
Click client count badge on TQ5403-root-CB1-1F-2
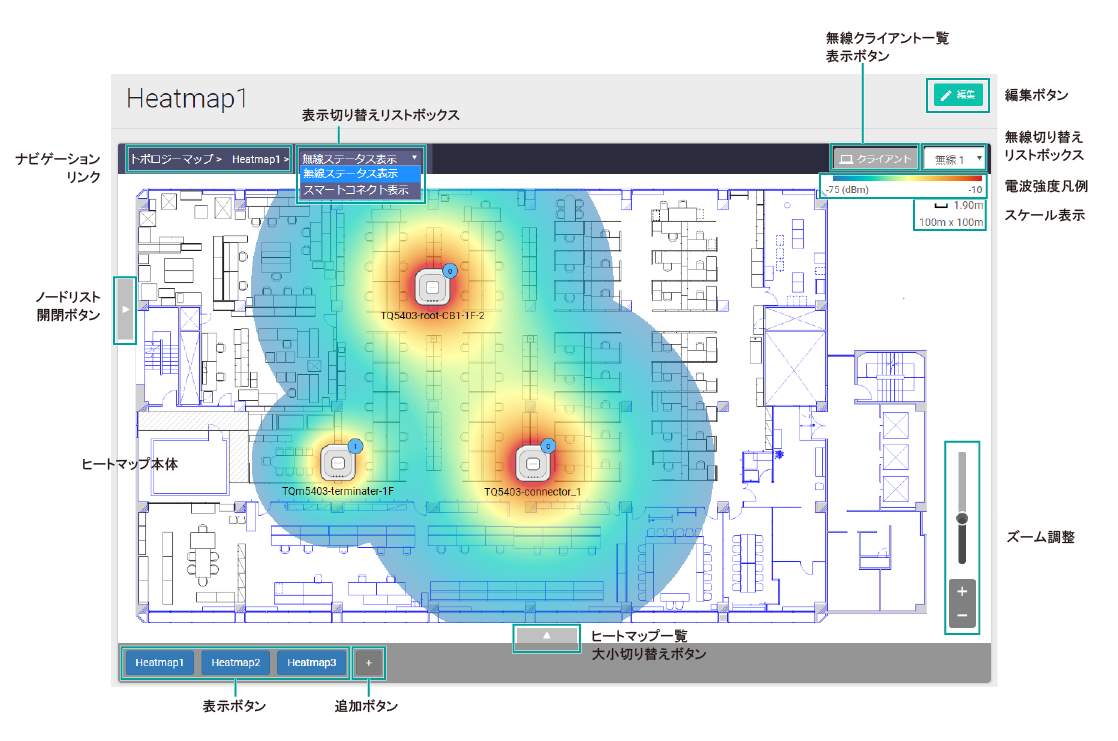(x=450, y=271)
